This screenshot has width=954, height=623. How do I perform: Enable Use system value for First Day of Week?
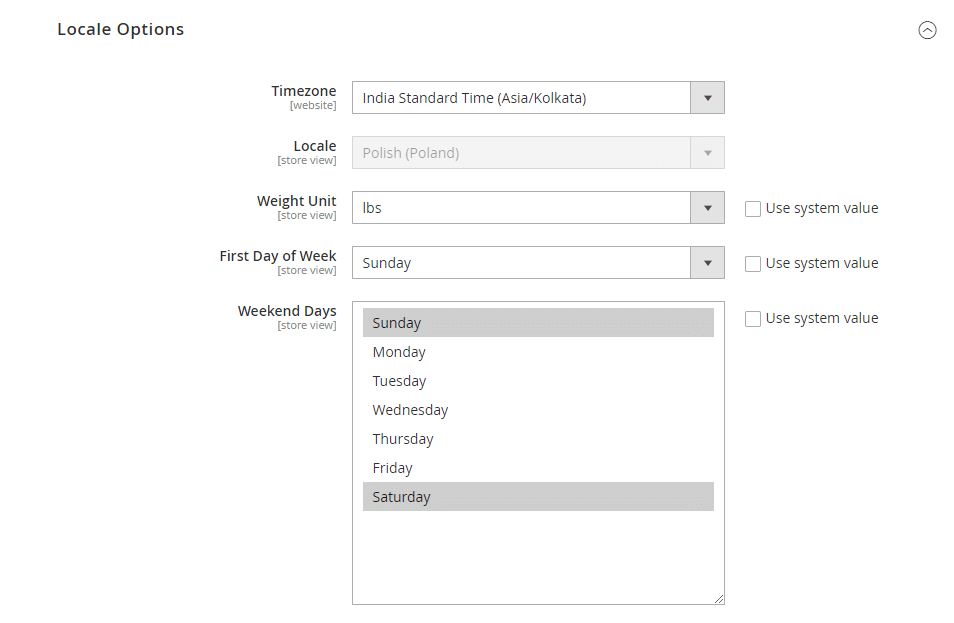click(x=753, y=264)
